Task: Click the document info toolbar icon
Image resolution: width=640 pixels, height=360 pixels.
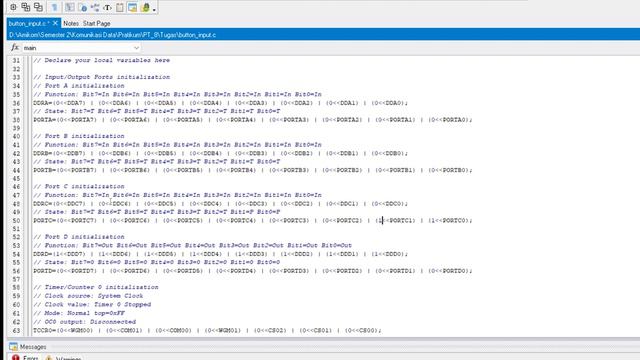Action: tap(82, 7)
